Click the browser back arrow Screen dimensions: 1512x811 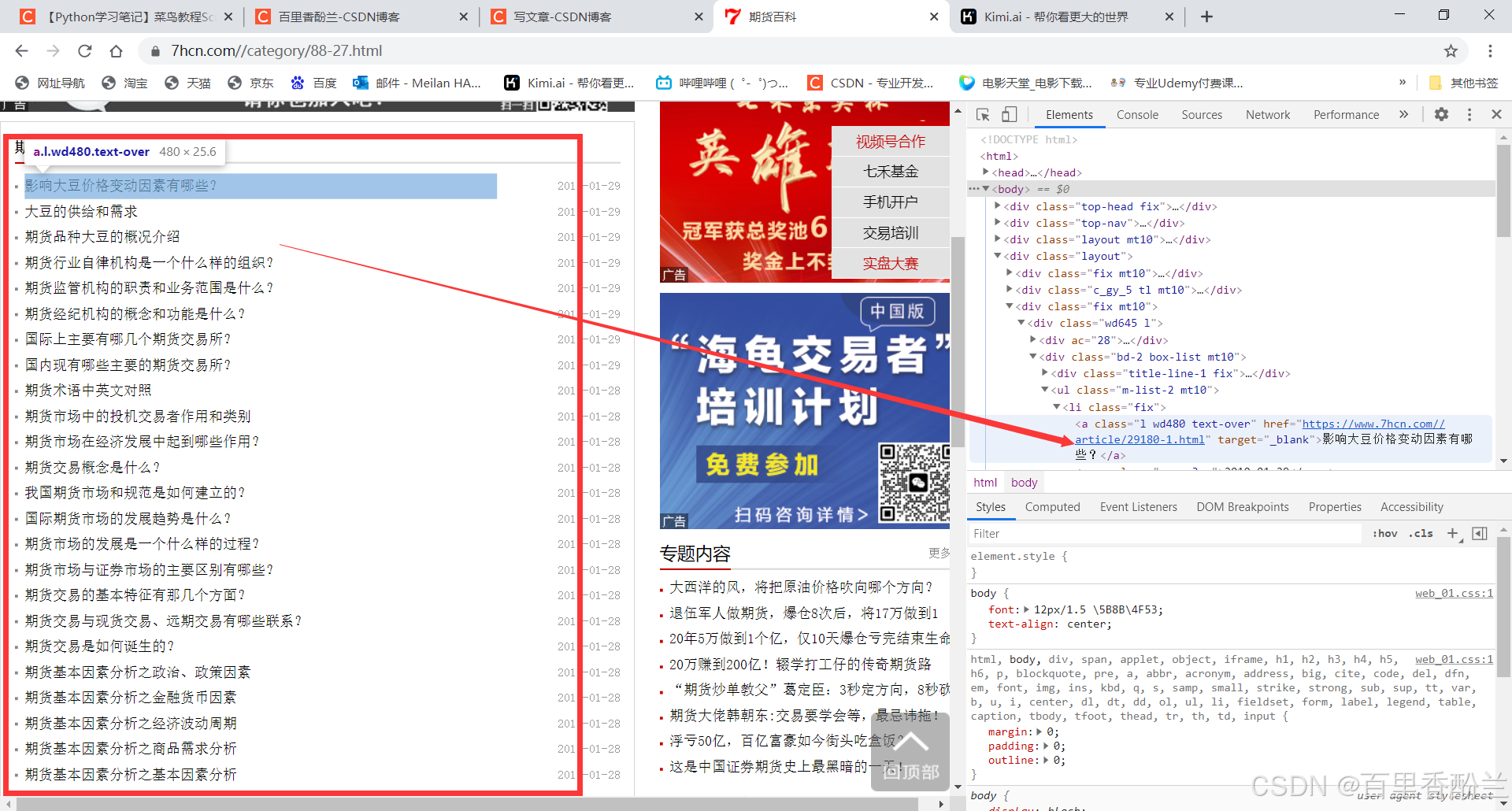click(21, 51)
